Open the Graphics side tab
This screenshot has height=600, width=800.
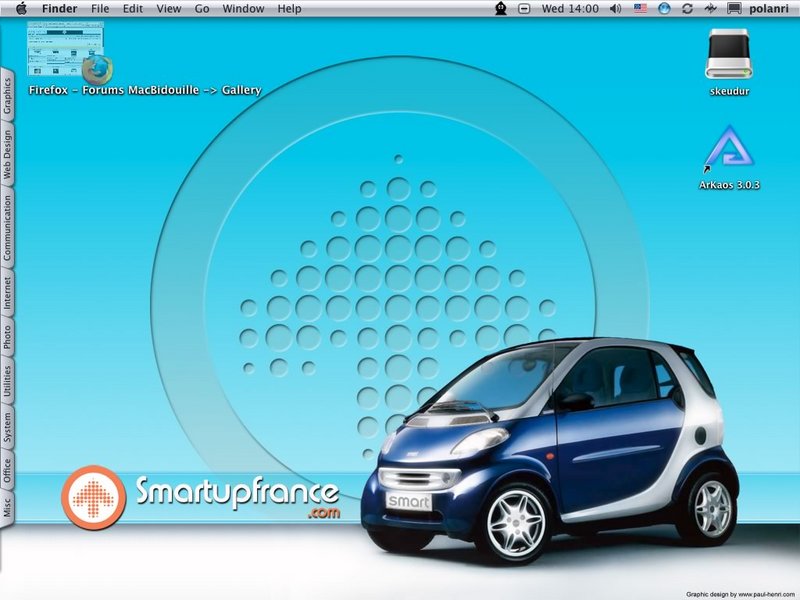pyautogui.click(x=7, y=95)
